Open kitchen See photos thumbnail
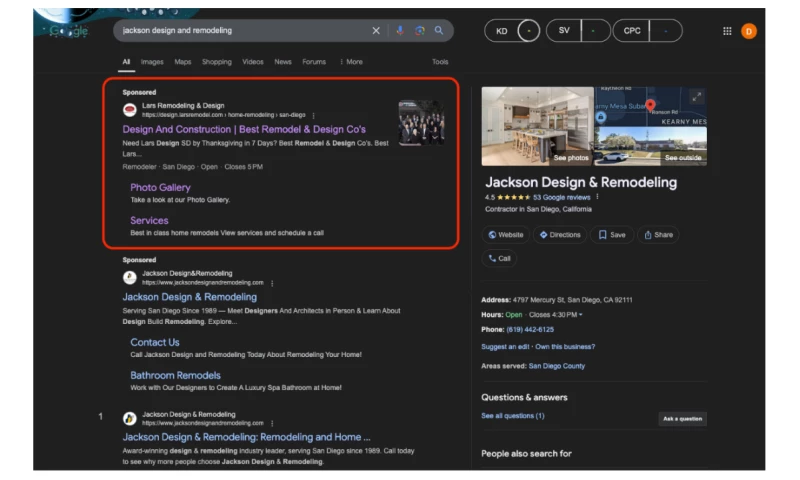This screenshot has height=480, width=800. point(537,126)
